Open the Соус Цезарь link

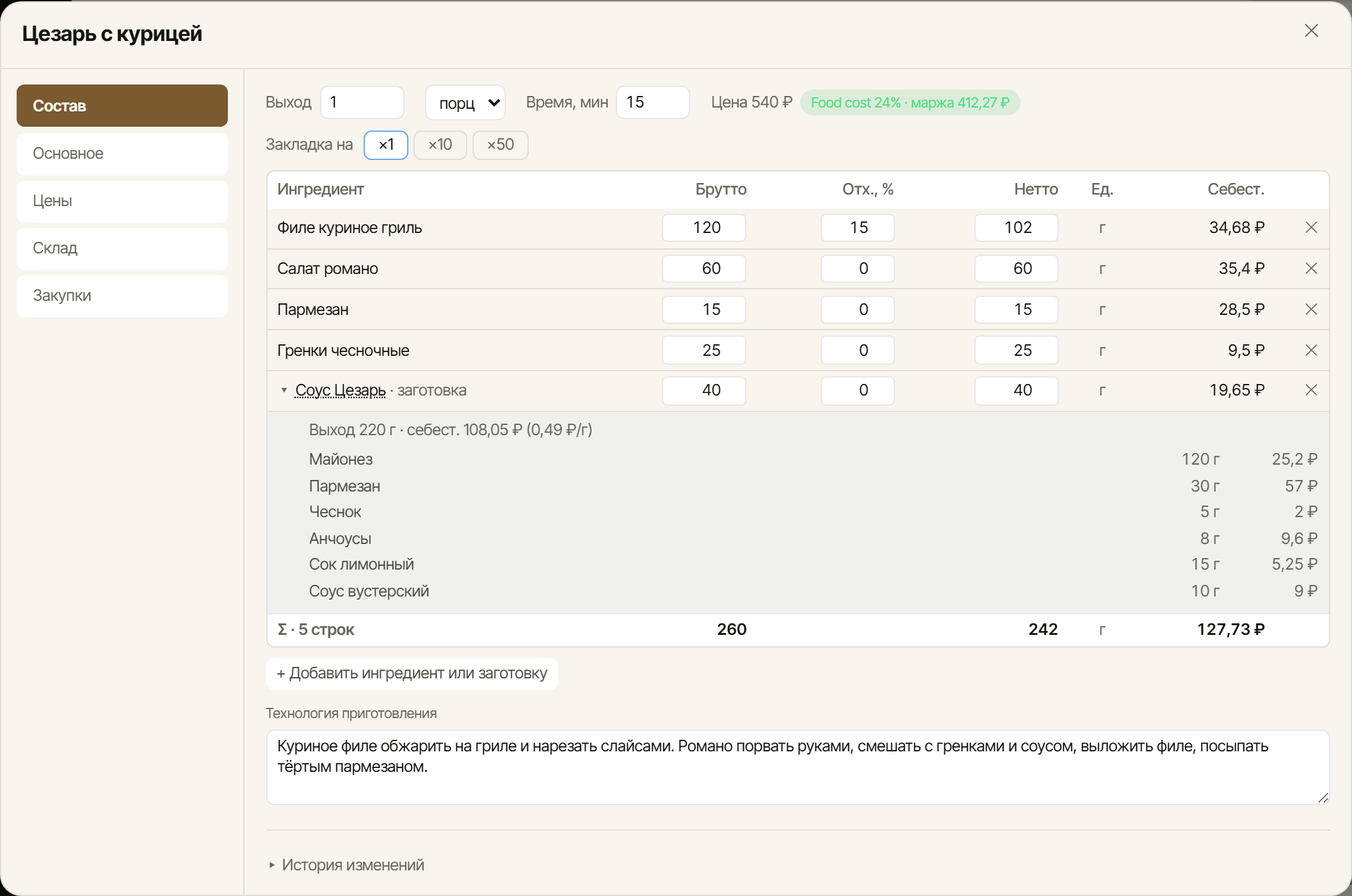[341, 390]
